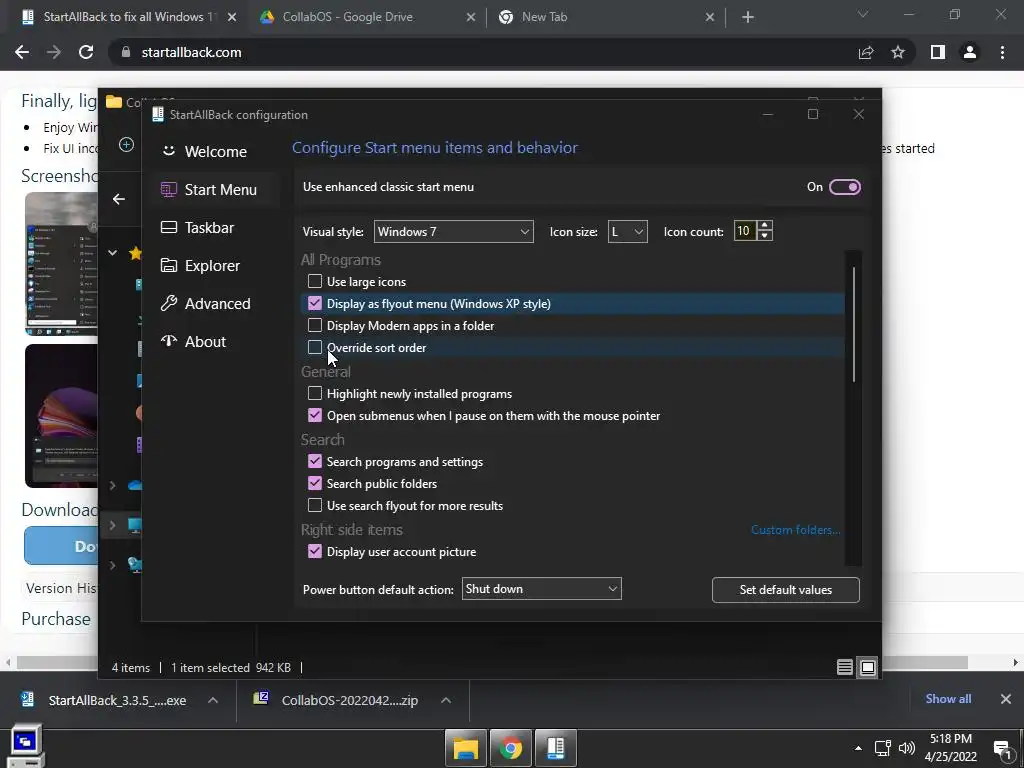The image size is (1024, 768).
Task: Expand the This PC tree node in Explorer
Action: (x=112, y=525)
